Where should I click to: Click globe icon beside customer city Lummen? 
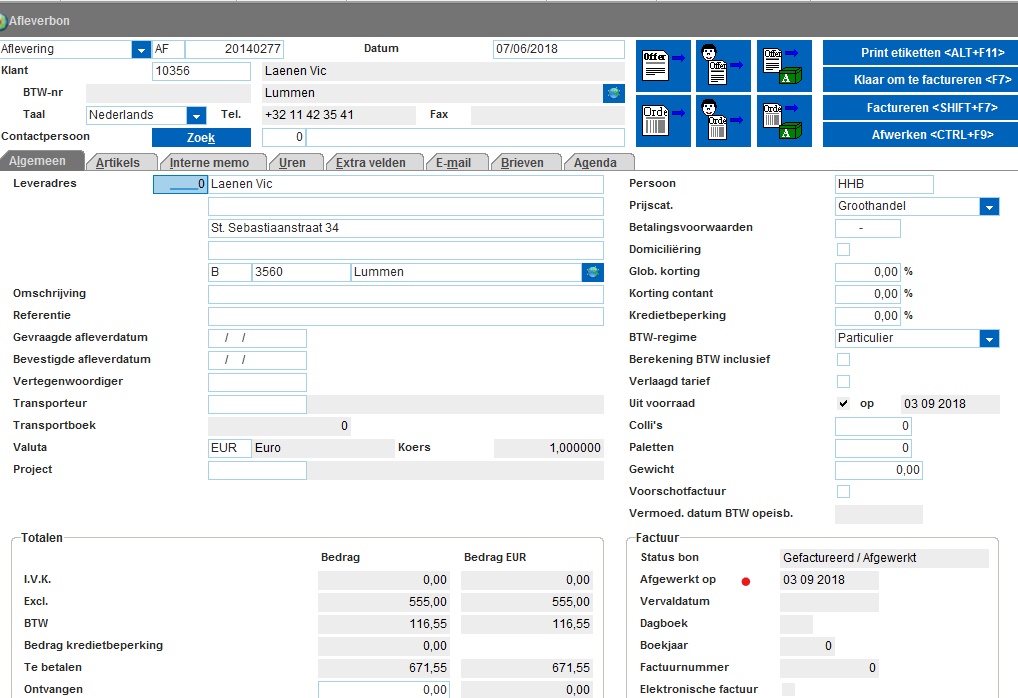click(614, 93)
